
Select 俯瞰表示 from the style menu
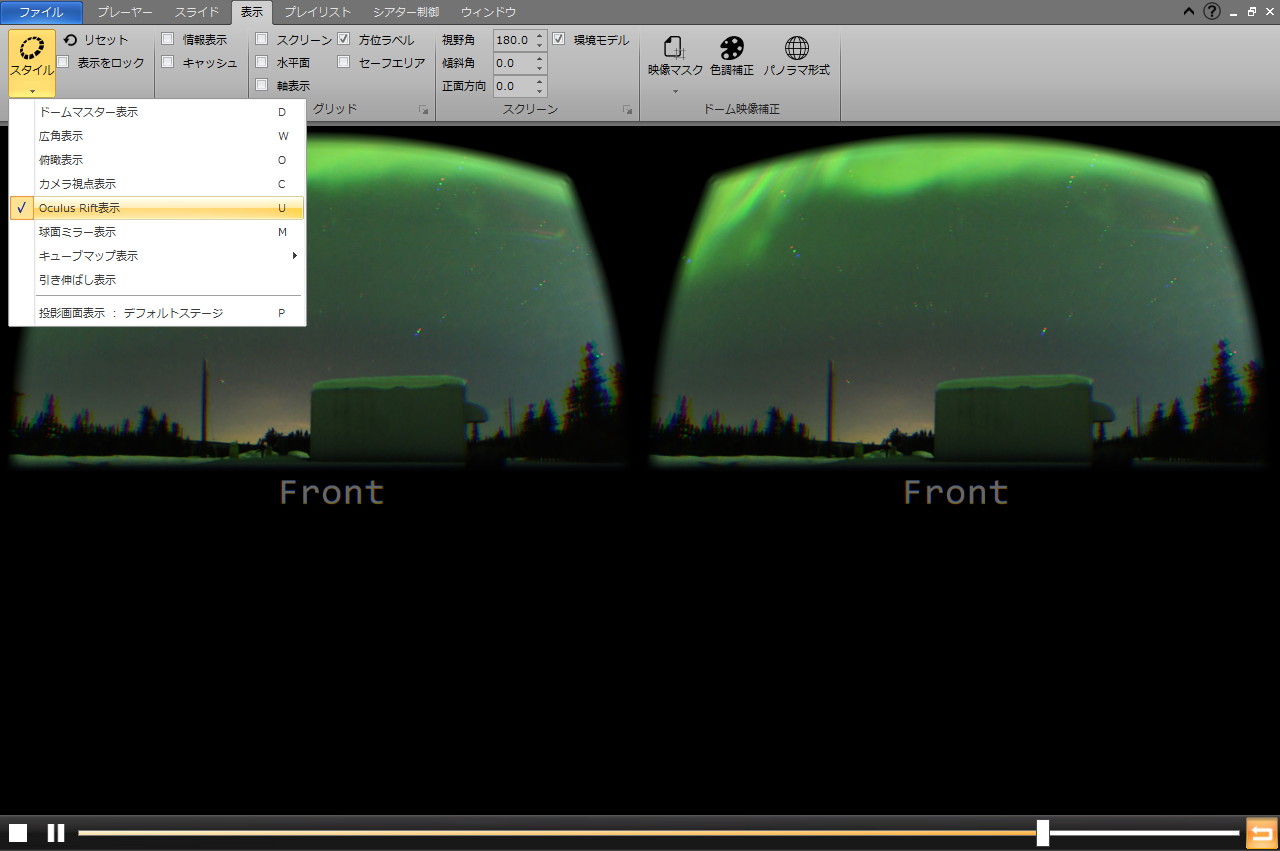(x=157, y=160)
